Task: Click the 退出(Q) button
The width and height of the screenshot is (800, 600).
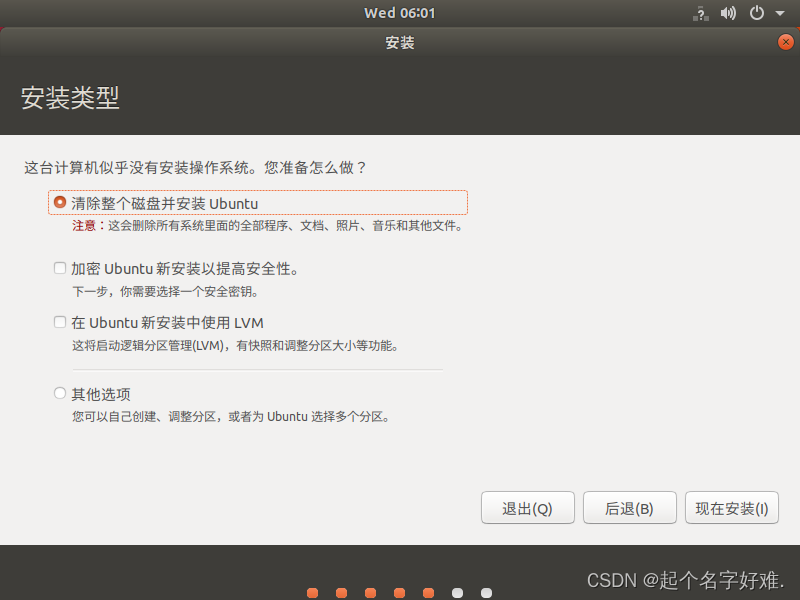Action: pos(528,508)
